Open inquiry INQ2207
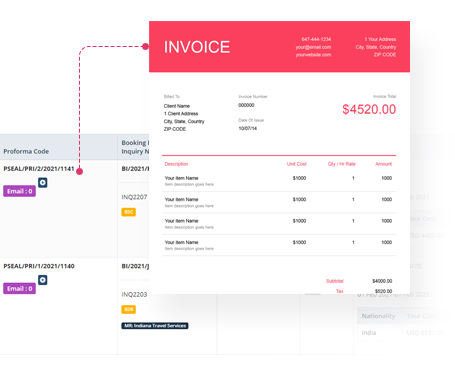 pyautogui.click(x=134, y=197)
